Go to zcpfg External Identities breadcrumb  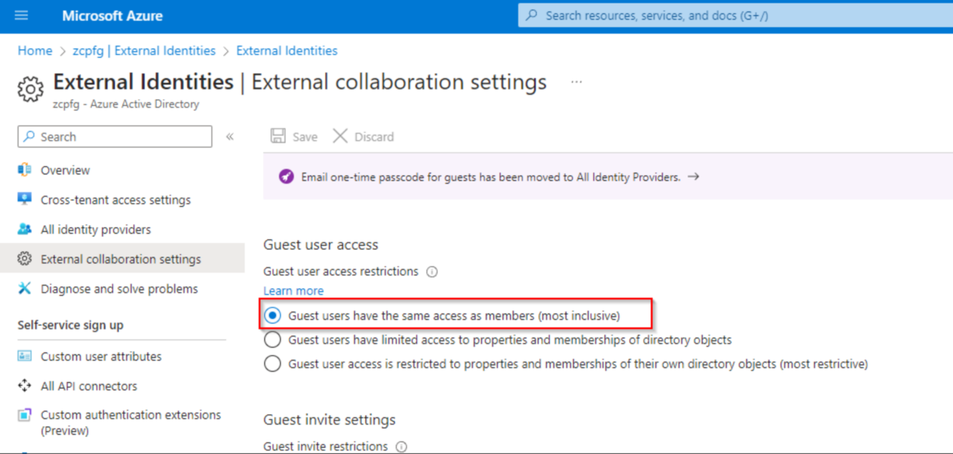point(144,51)
